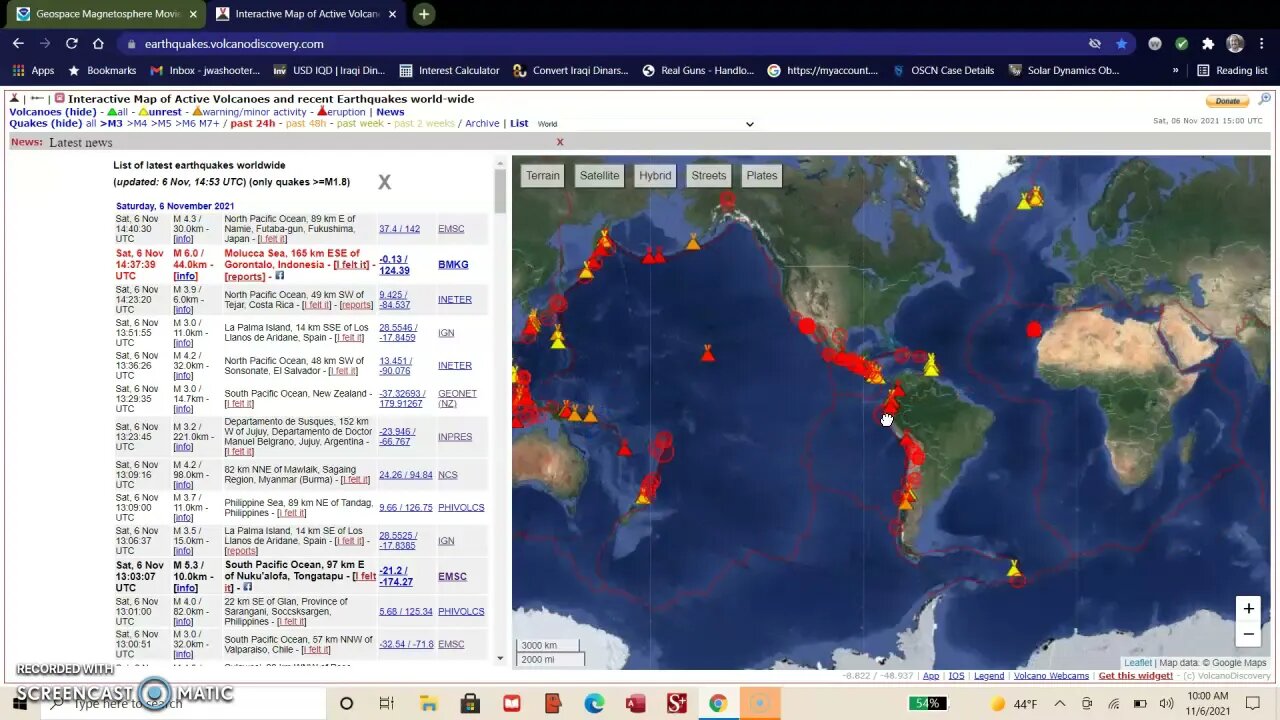
Task: Open the World region dropdown
Action: (645, 124)
